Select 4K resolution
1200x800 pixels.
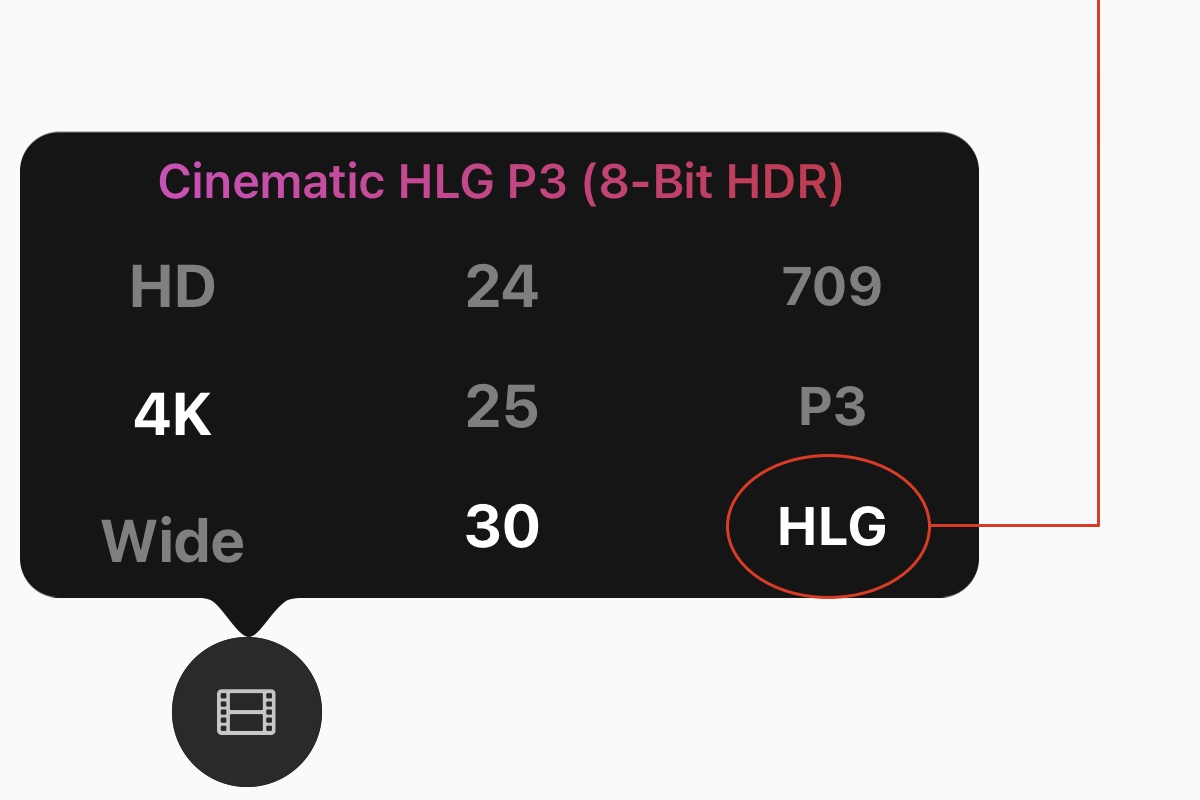point(173,417)
